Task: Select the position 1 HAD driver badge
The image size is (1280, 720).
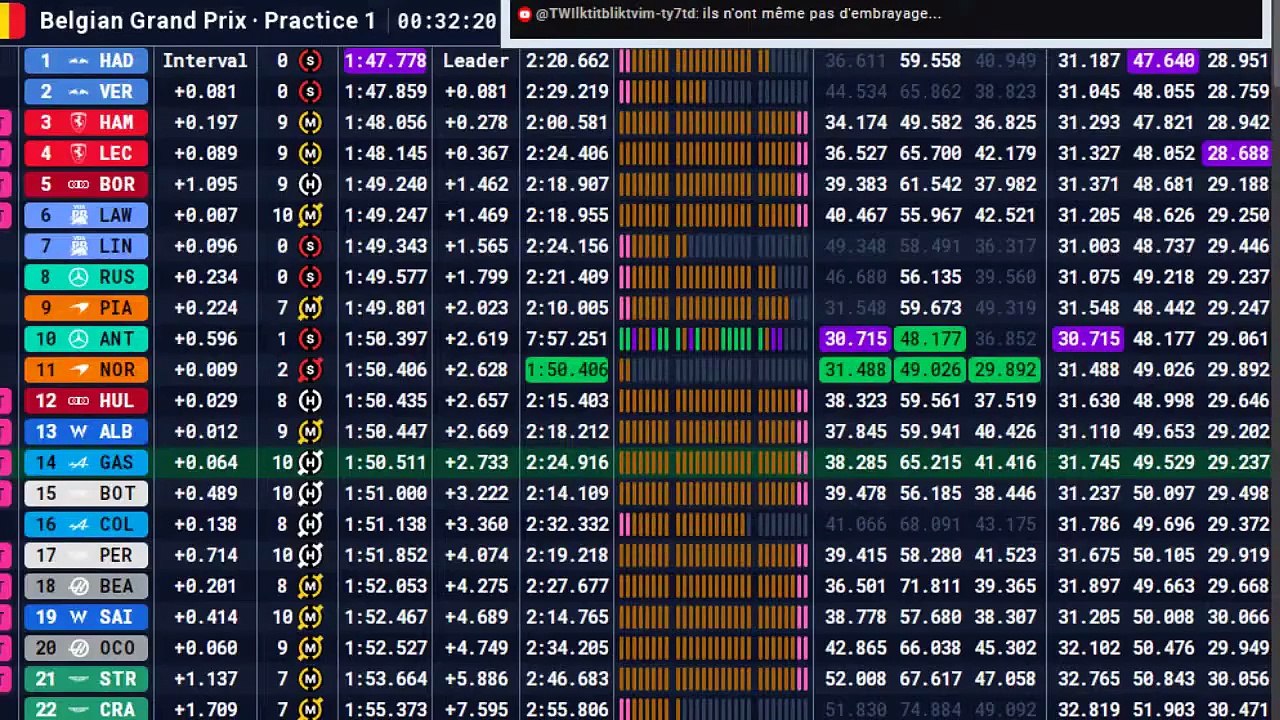Action: click(x=86, y=61)
